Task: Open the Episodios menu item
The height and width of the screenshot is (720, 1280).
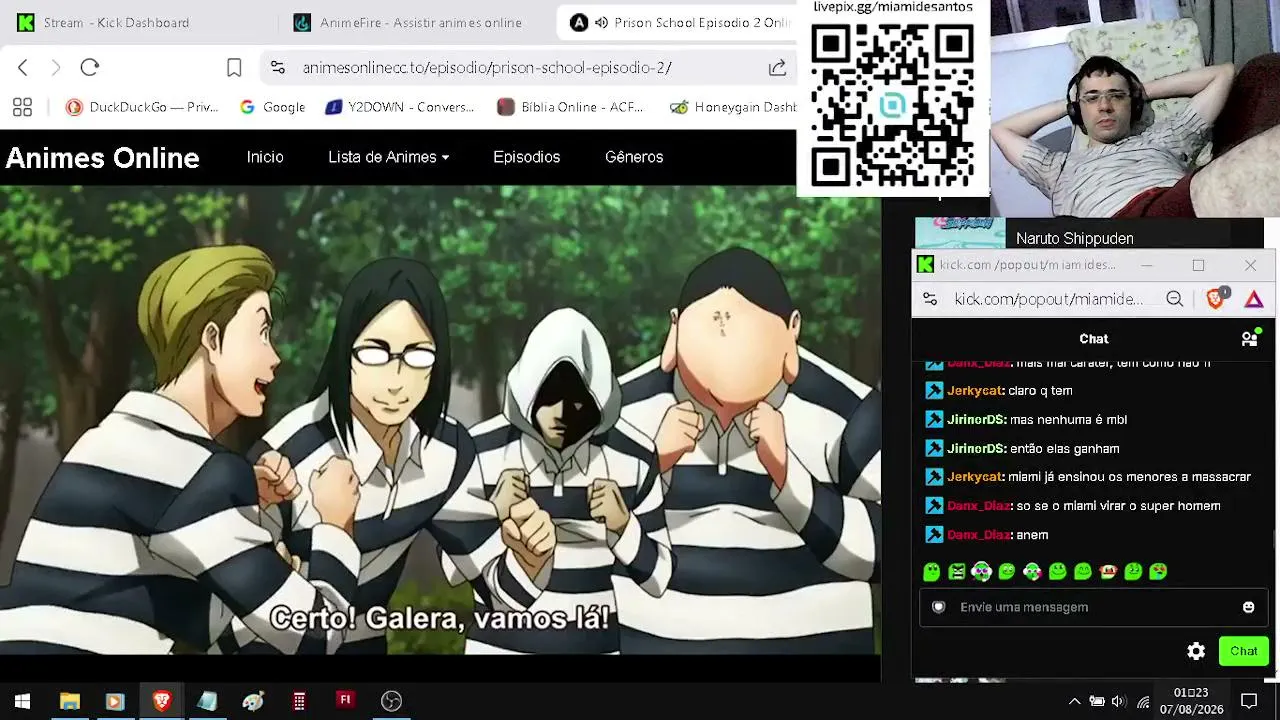Action: click(526, 157)
